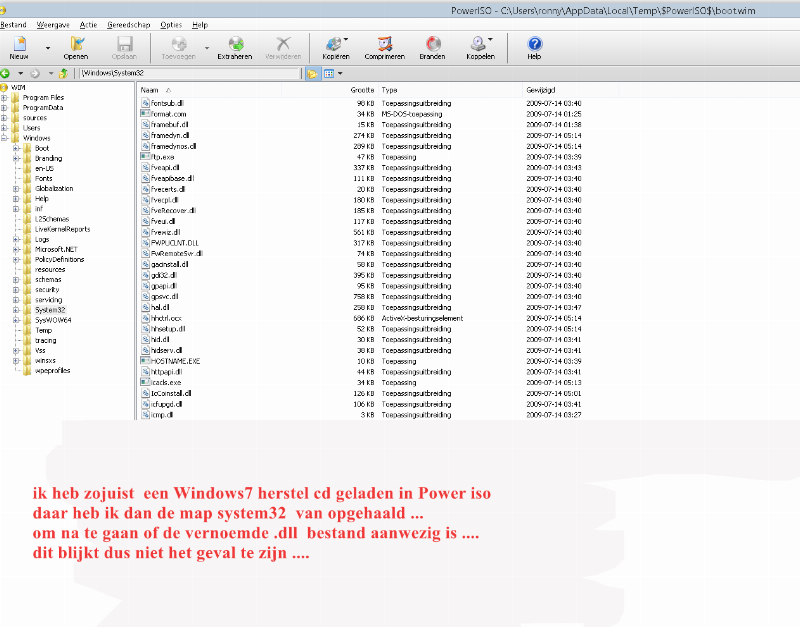Sort by the Naam column header
800x627 pixels.
(x=209, y=90)
